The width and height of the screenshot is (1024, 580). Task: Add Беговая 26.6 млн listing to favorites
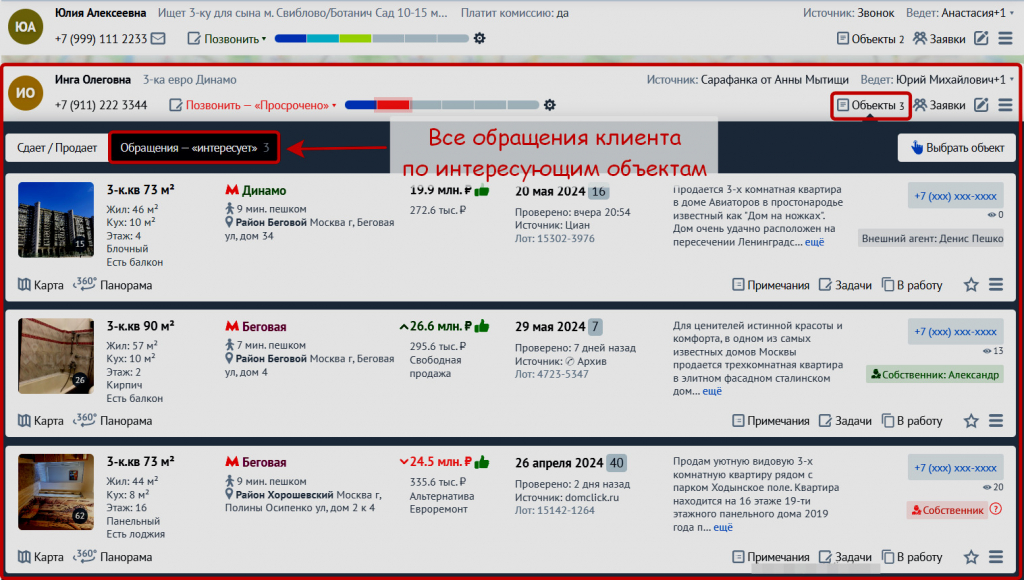point(971,421)
